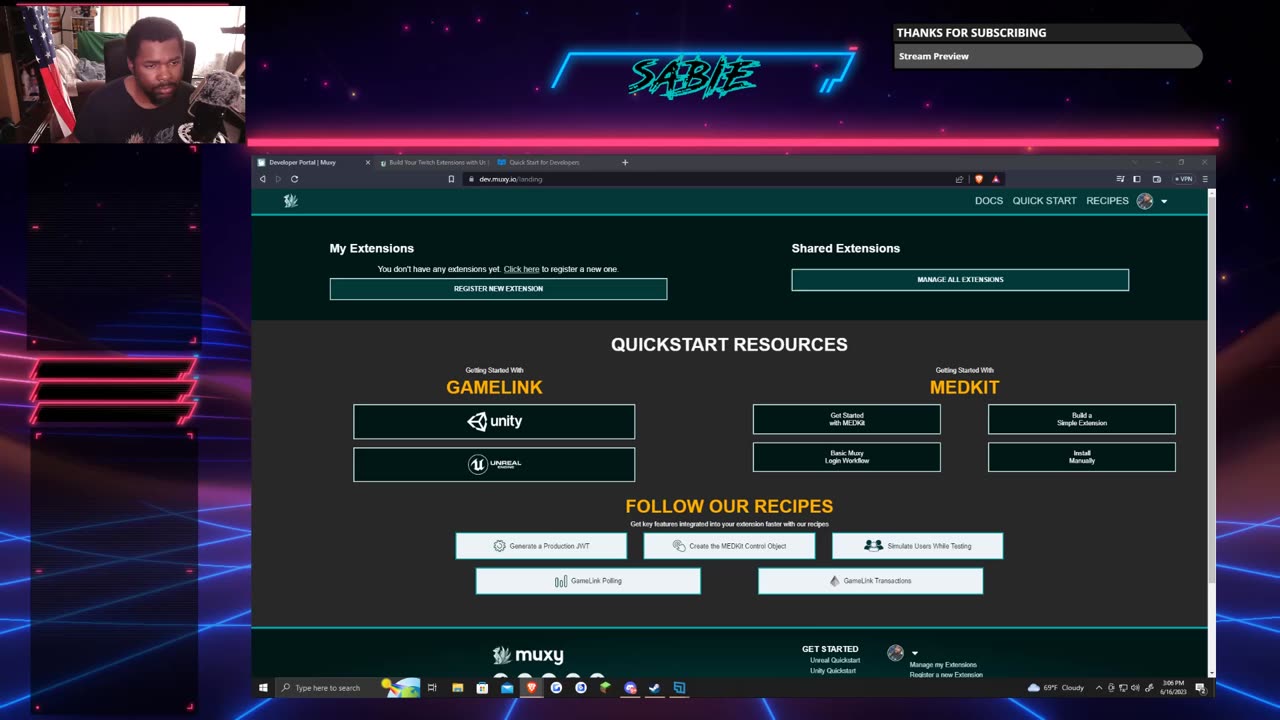This screenshot has height=720, width=1280.
Task: Follow the Manage my Extensions footer link
Action: 943,665
